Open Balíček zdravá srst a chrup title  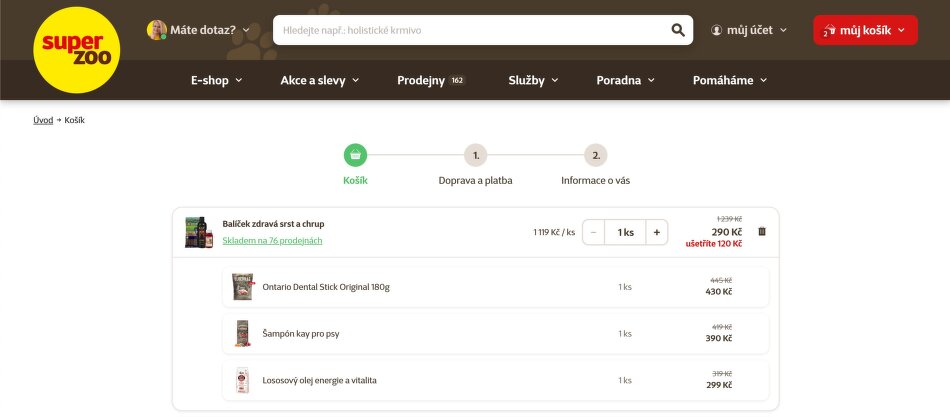point(273,224)
